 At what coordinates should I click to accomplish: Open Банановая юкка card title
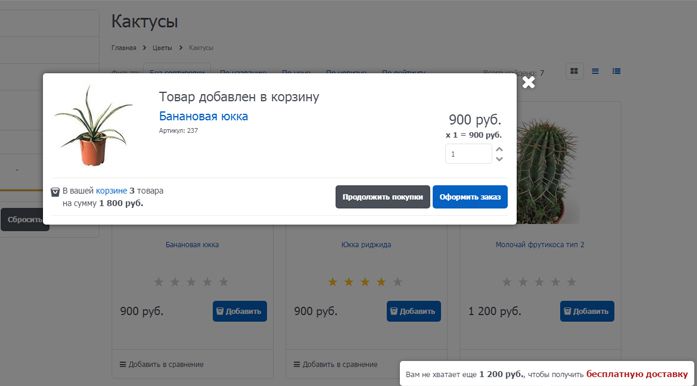pyautogui.click(x=192, y=244)
